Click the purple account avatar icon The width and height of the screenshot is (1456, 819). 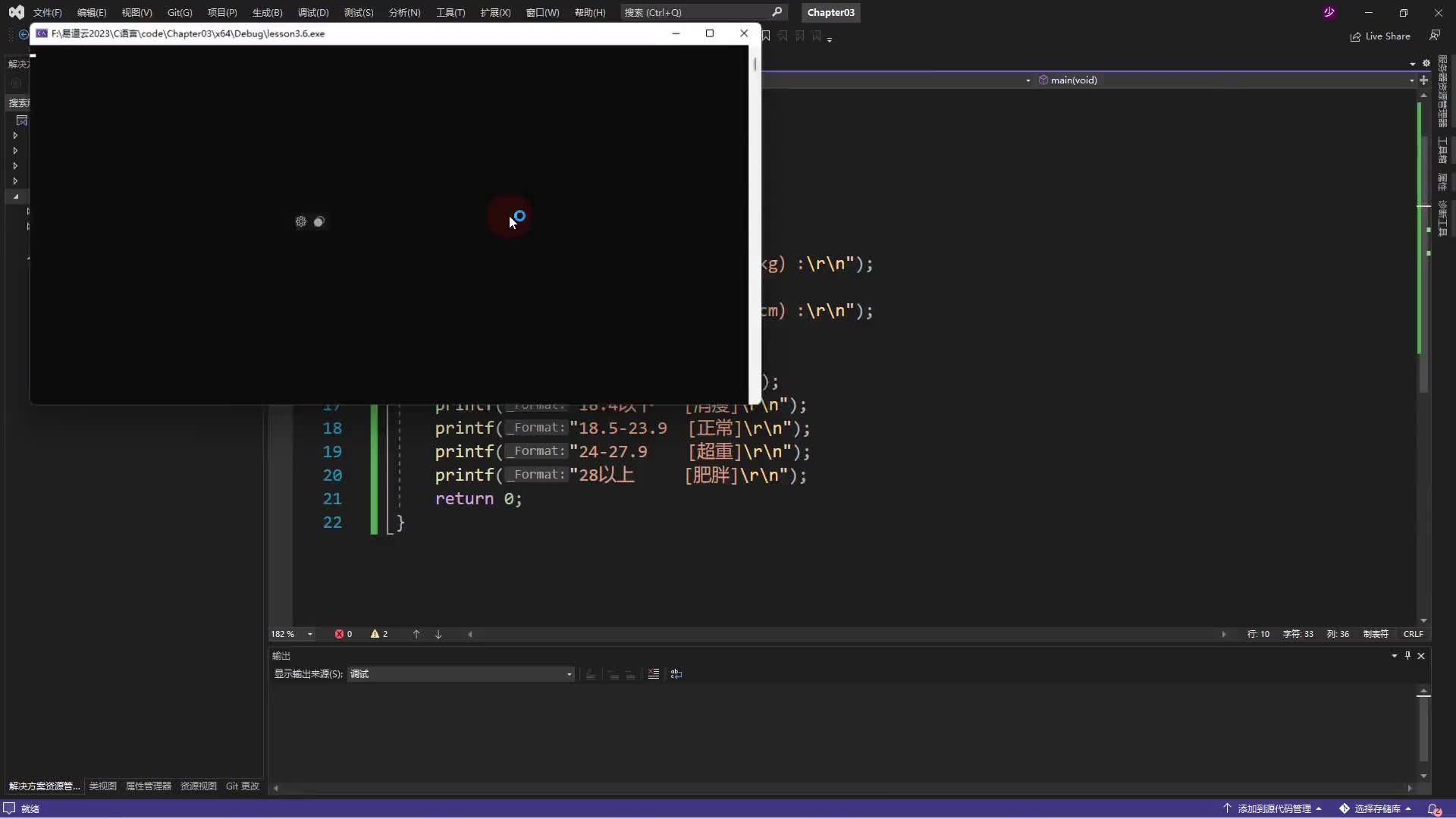(x=1329, y=12)
